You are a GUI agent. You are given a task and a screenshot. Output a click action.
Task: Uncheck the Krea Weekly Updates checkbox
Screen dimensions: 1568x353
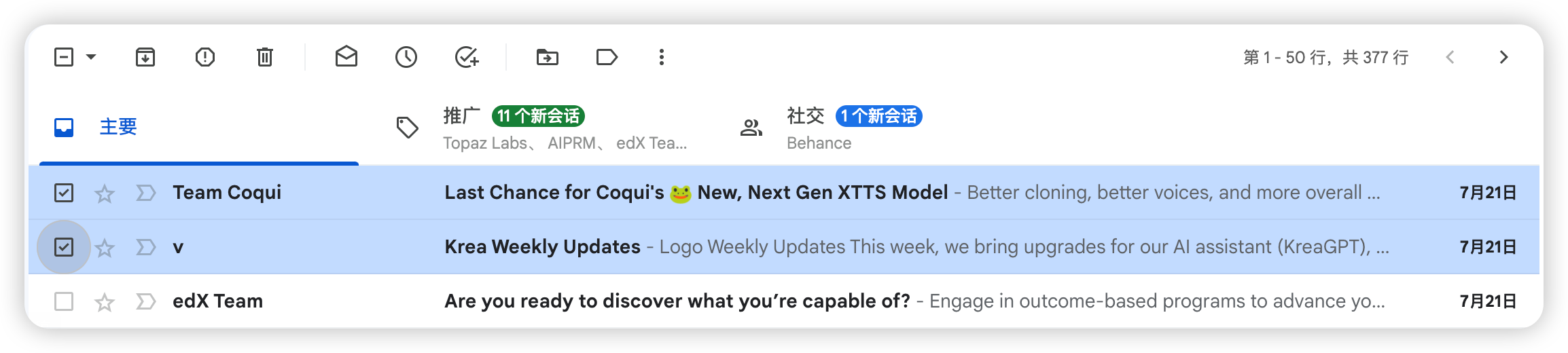[64, 247]
